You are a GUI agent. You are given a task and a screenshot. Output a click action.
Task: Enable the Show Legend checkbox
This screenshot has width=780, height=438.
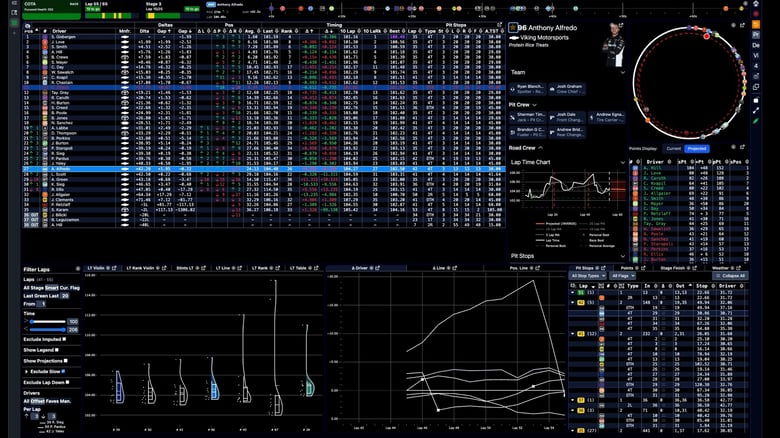(x=57, y=350)
